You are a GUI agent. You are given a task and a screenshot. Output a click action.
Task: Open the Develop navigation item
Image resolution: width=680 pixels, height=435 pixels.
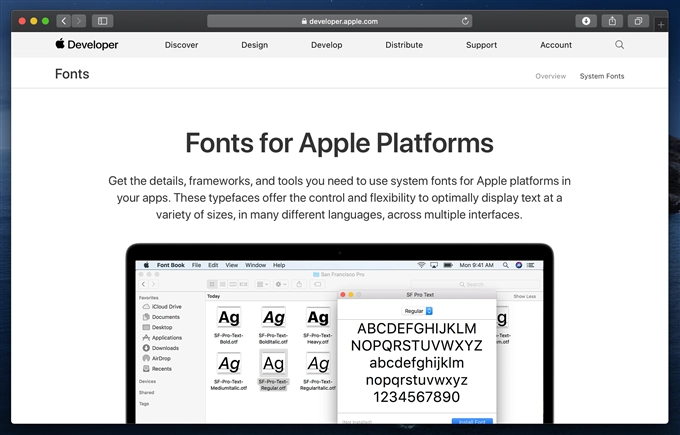point(327,45)
